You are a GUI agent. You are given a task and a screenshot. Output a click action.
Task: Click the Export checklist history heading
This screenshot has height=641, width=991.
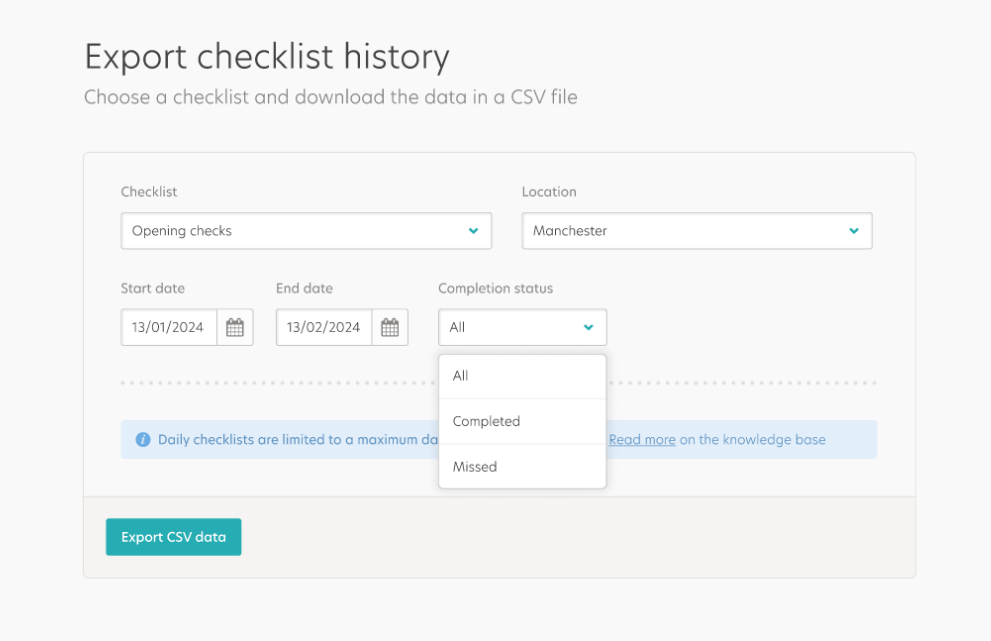tap(267, 57)
